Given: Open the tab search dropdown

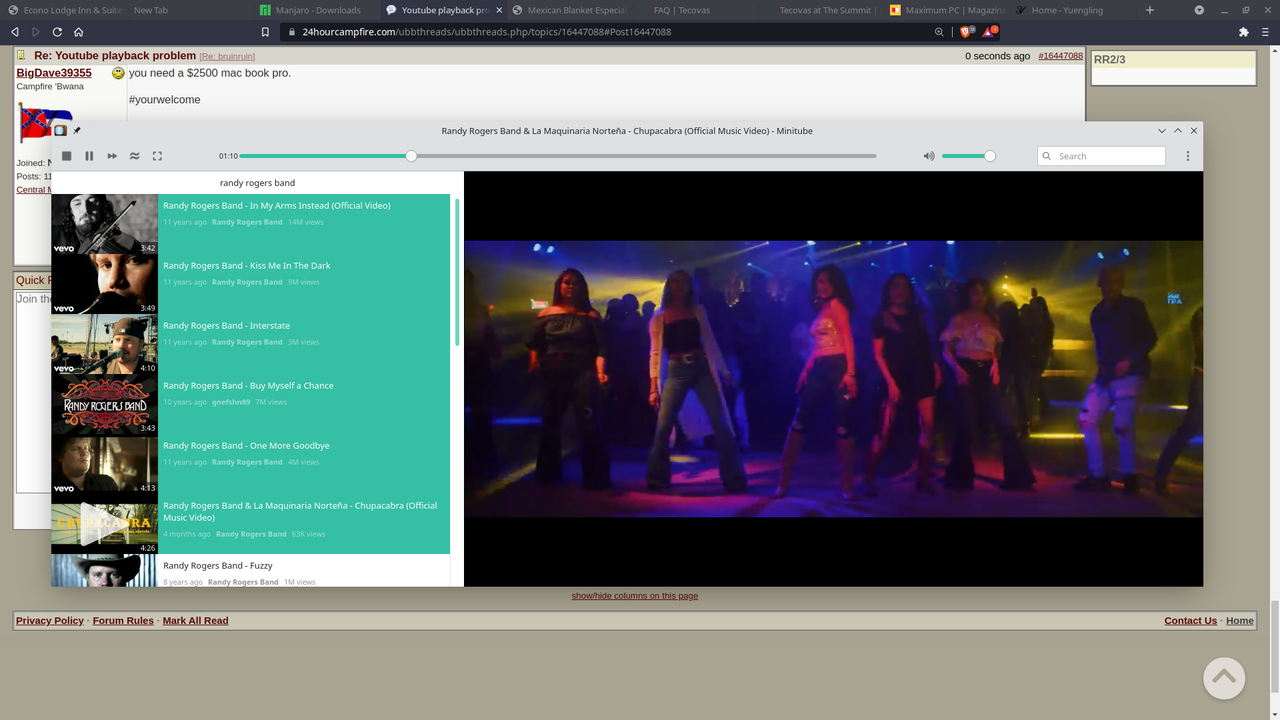Looking at the screenshot, I should [1199, 10].
